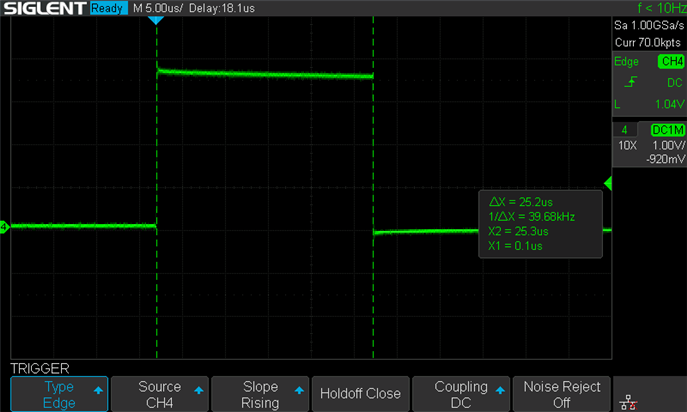The width and height of the screenshot is (687, 412).
Task: Click the green CH4 badge beside Edge
Action: (669, 62)
